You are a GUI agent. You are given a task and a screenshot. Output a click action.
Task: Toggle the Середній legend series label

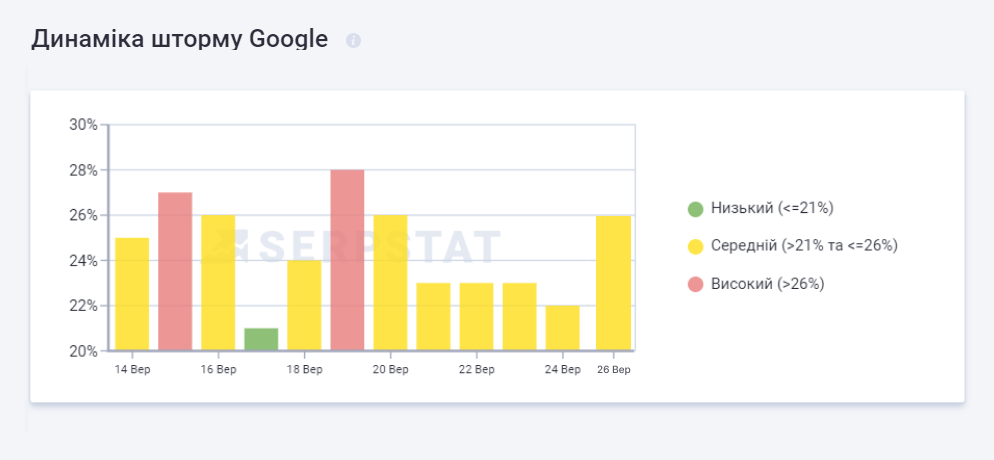(804, 246)
